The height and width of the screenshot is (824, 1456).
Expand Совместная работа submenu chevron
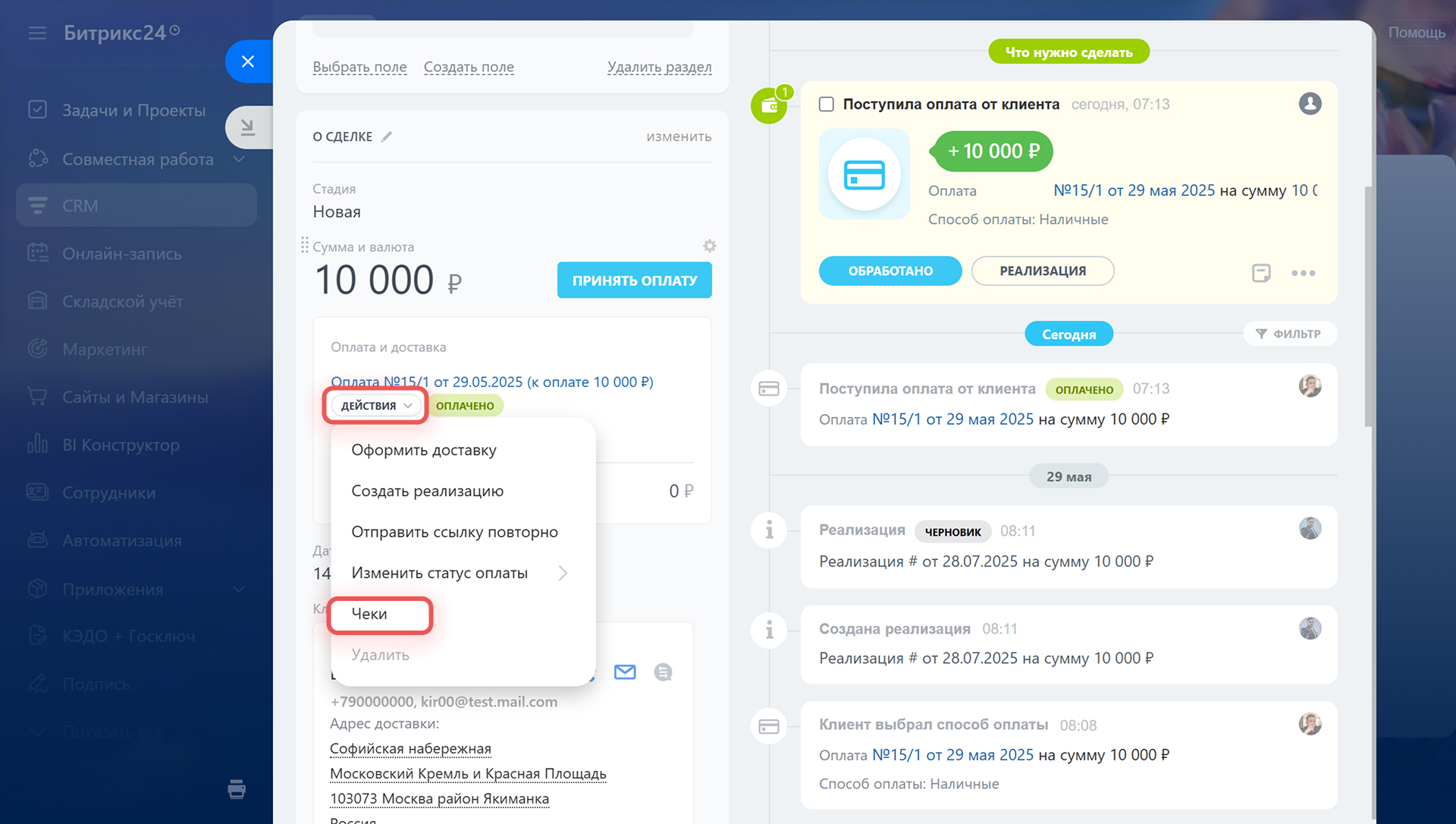(239, 159)
